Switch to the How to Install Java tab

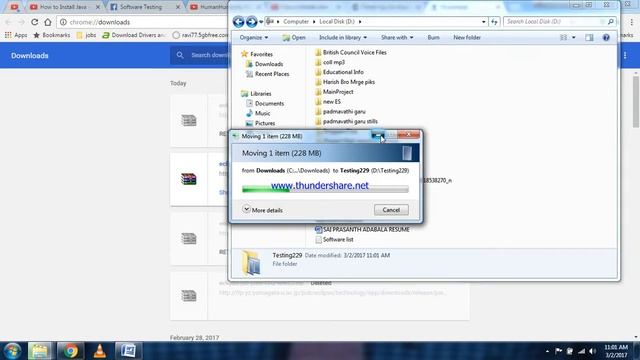(63, 7)
